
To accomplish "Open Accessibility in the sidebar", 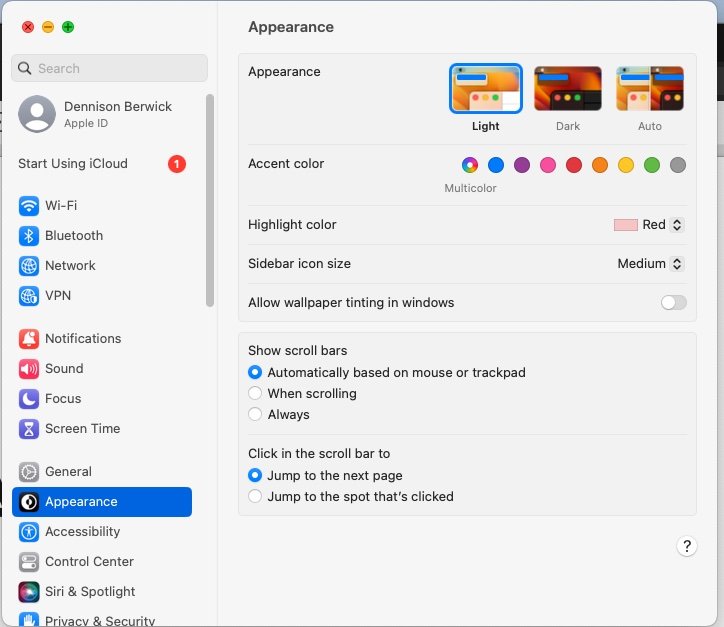I will pyautogui.click(x=102, y=531).
